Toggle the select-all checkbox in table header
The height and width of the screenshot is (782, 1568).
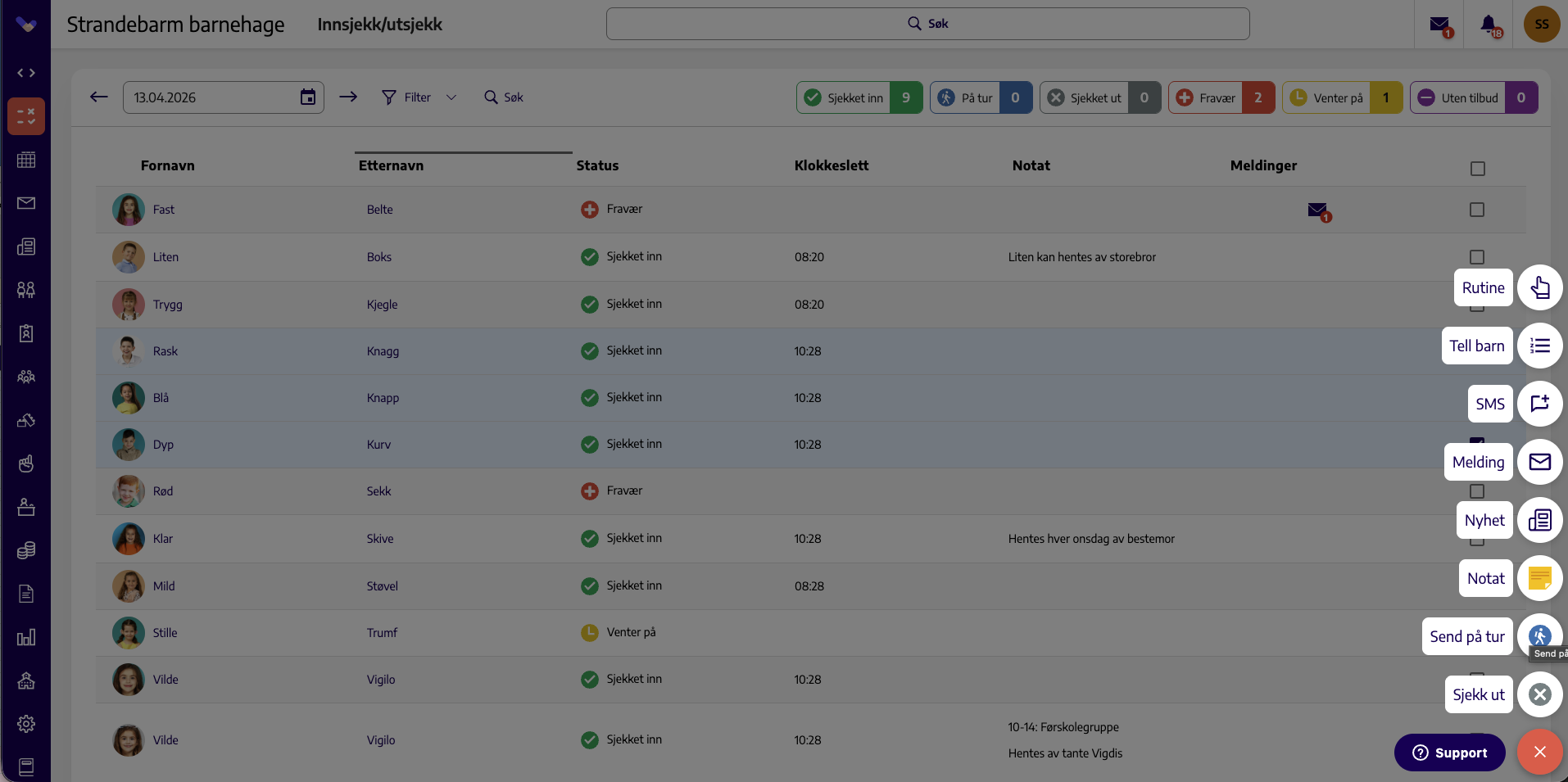point(1477,169)
